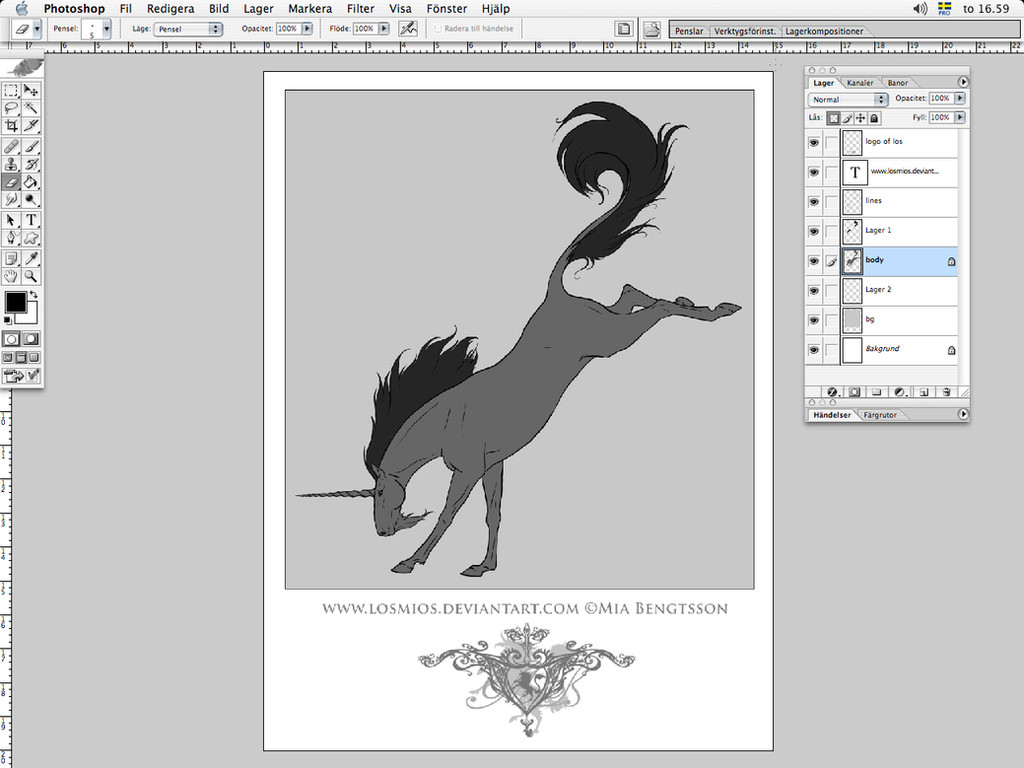Check 'Radera till händelse' checkbox
The height and width of the screenshot is (768, 1024).
click(x=438, y=29)
